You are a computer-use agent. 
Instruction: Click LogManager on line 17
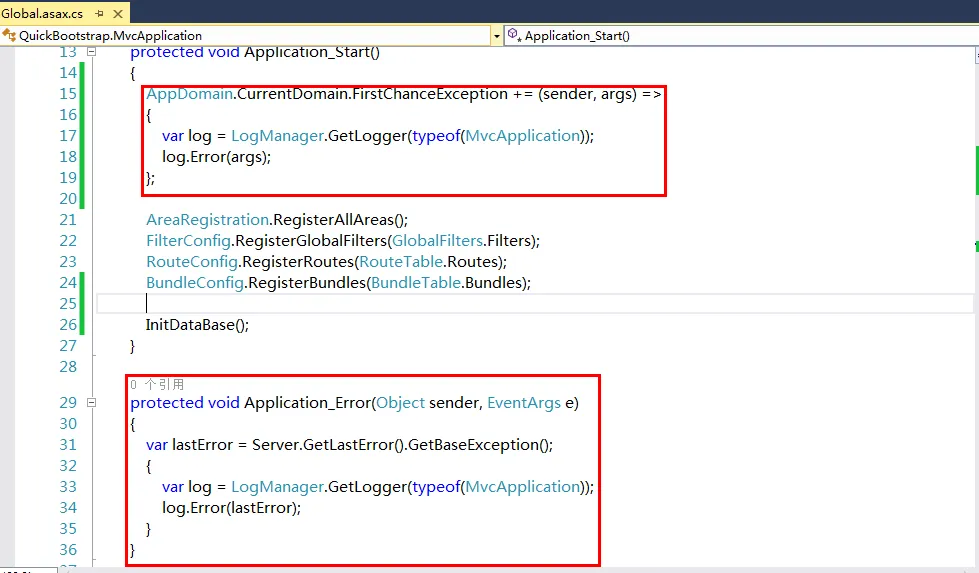pyautogui.click(x=277, y=135)
